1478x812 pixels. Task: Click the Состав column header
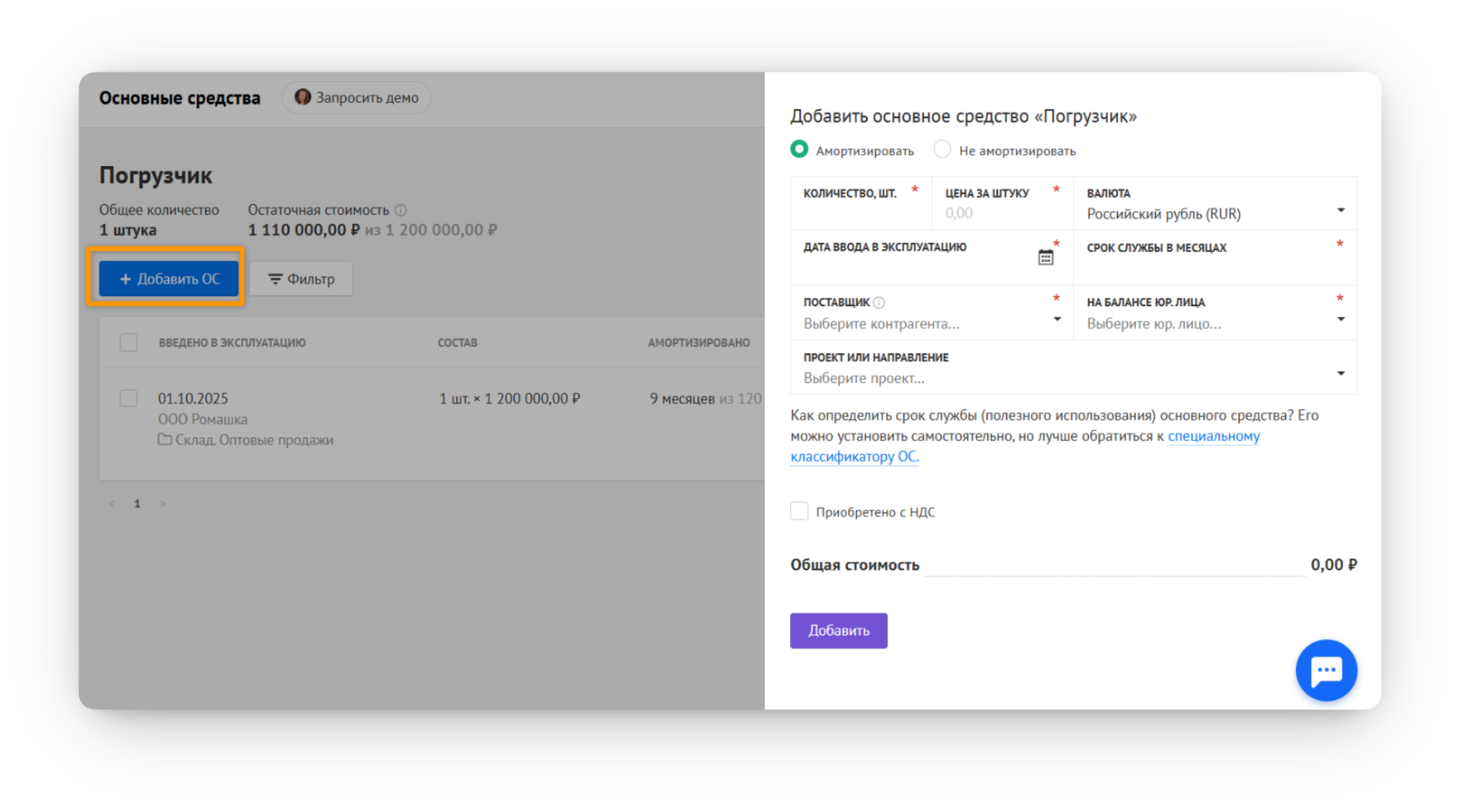coord(457,343)
